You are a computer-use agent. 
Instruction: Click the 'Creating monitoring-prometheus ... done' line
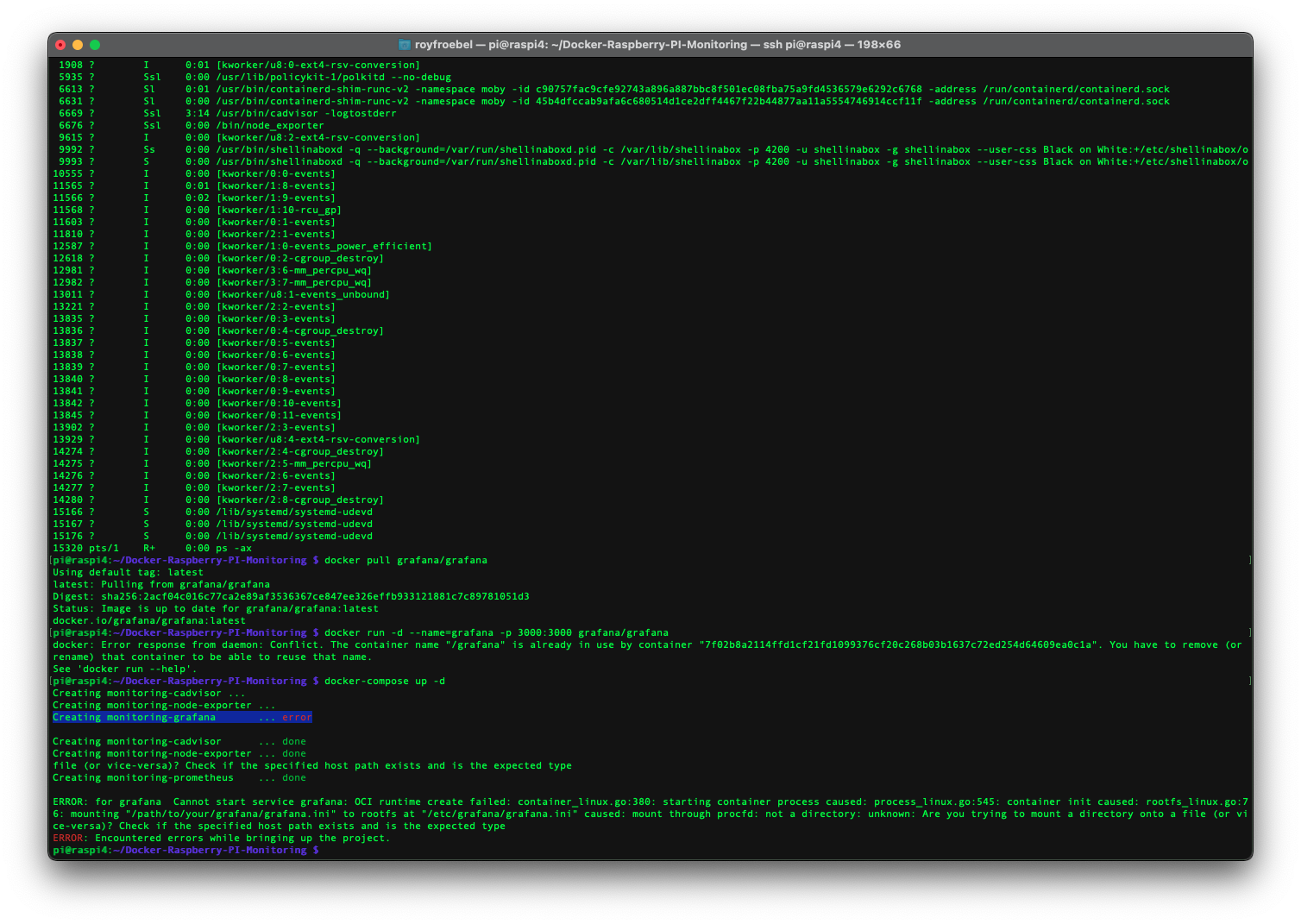pyautogui.click(x=177, y=776)
